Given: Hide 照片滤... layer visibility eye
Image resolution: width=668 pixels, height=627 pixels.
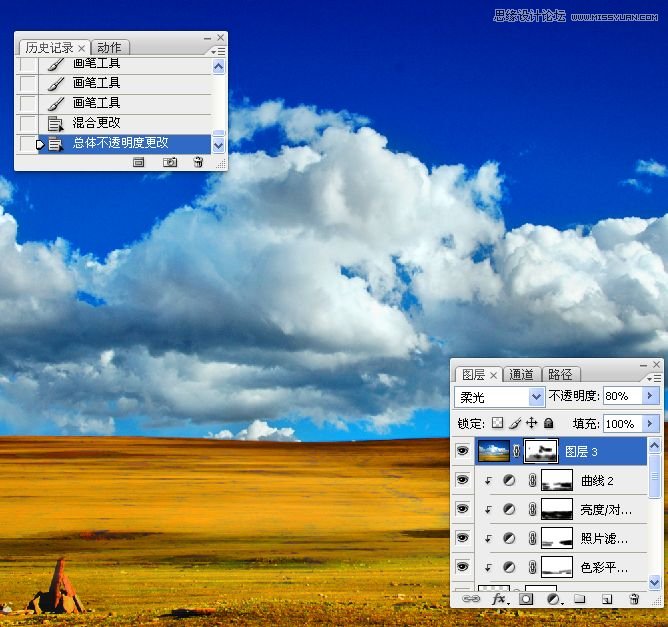Looking at the screenshot, I should (x=462, y=538).
